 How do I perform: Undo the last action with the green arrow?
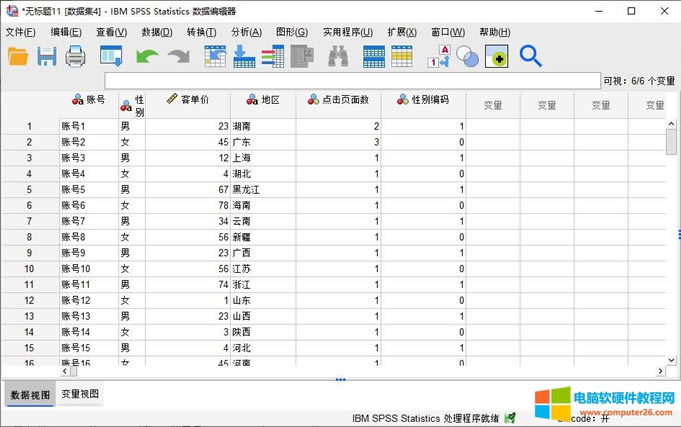click(147, 57)
